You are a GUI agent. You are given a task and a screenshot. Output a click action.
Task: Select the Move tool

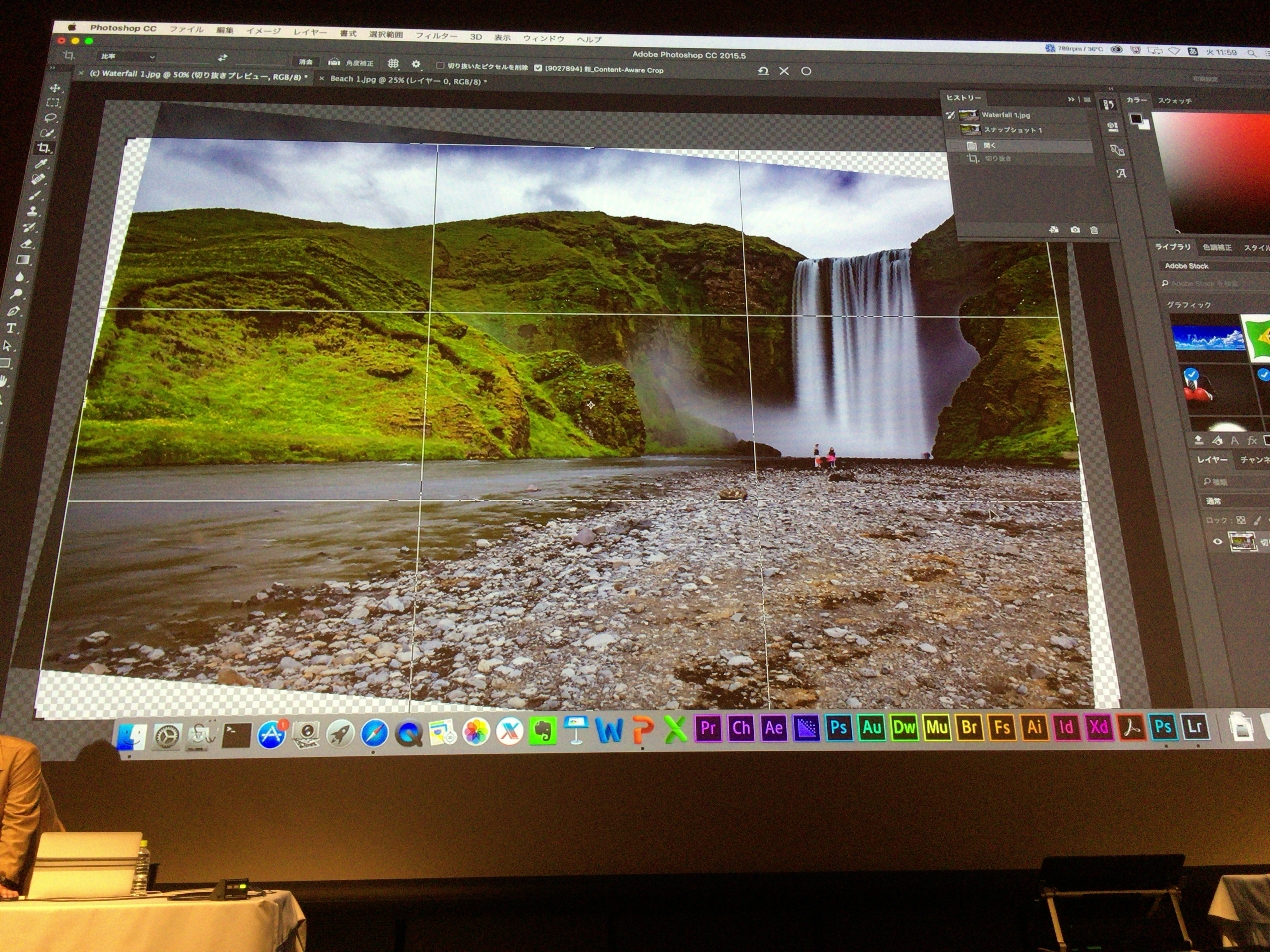[x=55, y=88]
